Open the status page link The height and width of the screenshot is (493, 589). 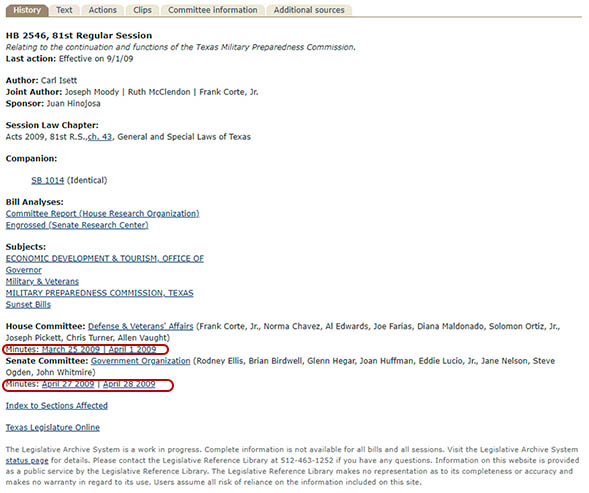pos(27,461)
